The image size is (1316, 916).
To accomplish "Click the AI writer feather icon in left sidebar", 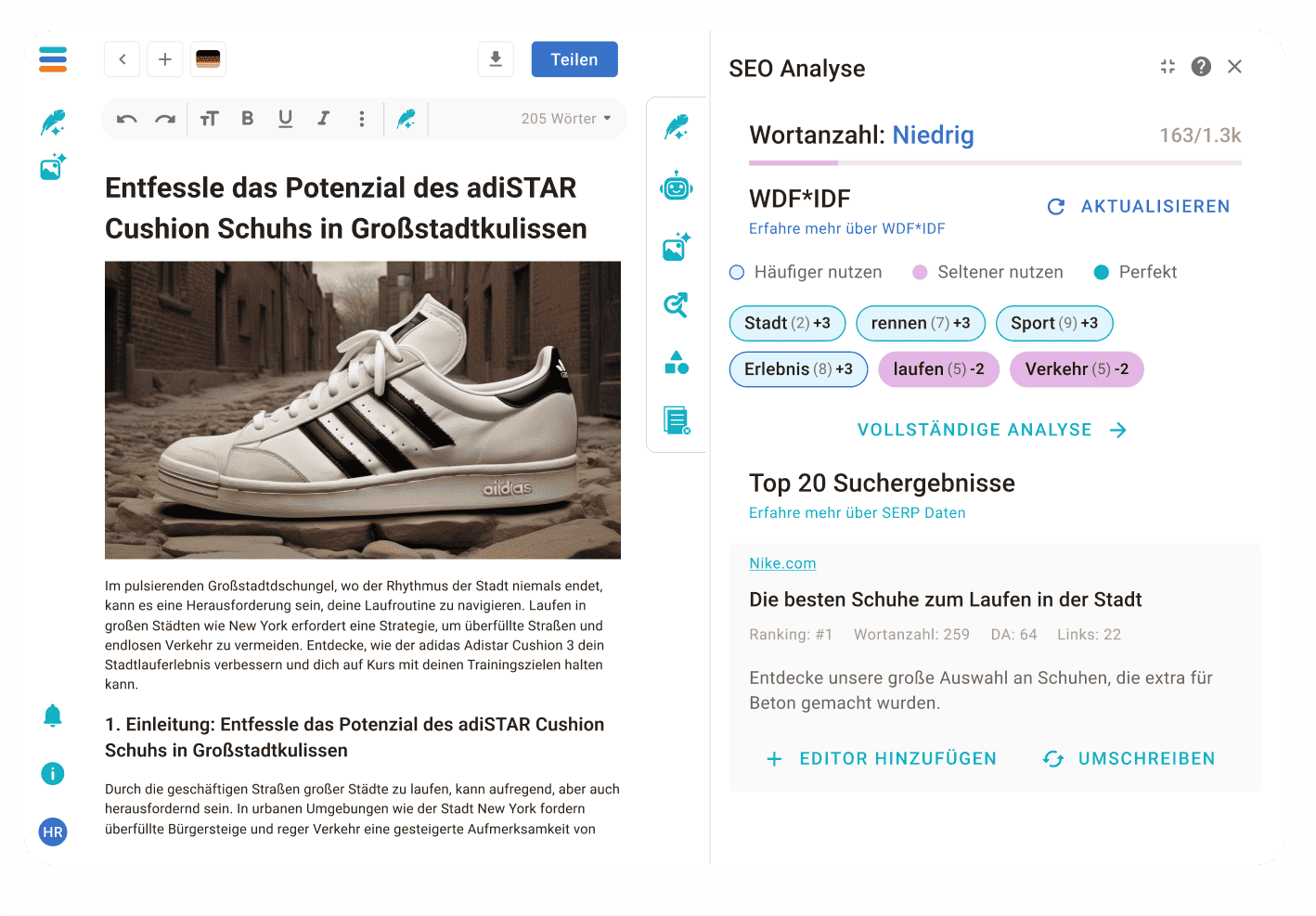I will (x=53, y=123).
